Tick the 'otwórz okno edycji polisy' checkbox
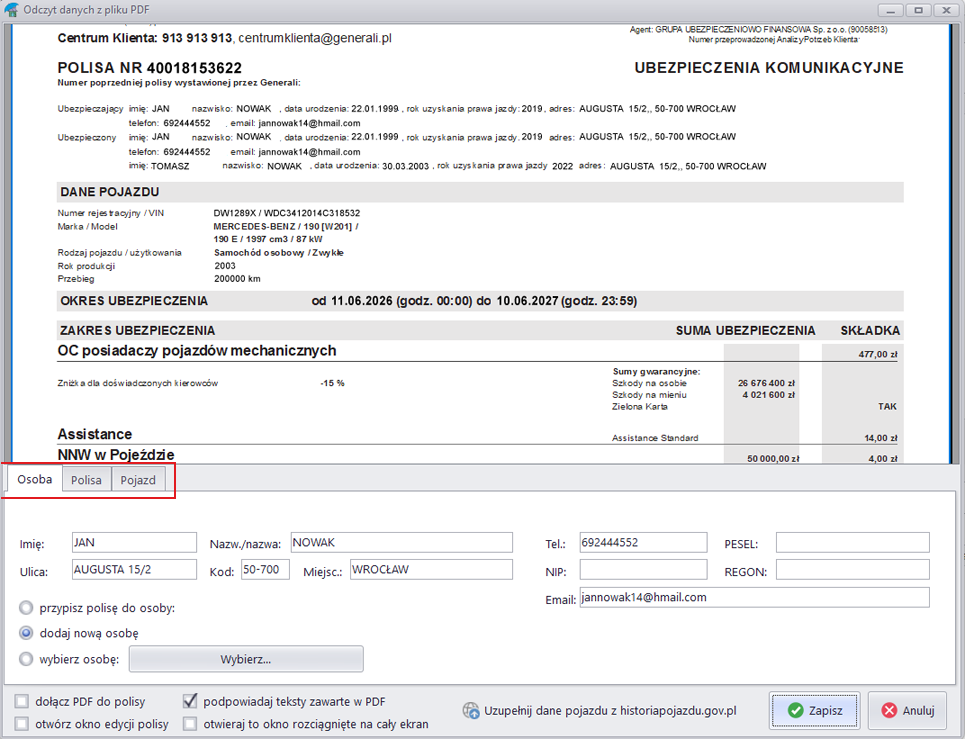 22,724
